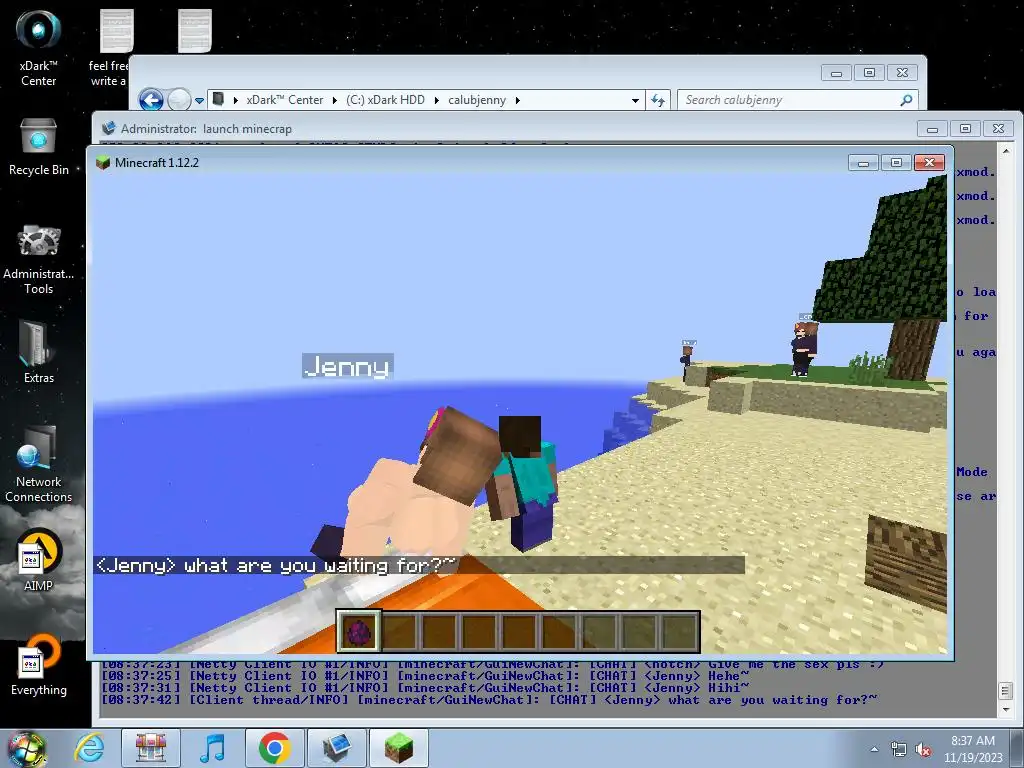Image resolution: width=1024 pixels, height=768 pixels.
Task: Click the Windows Start orb
Action: point(27,748)
